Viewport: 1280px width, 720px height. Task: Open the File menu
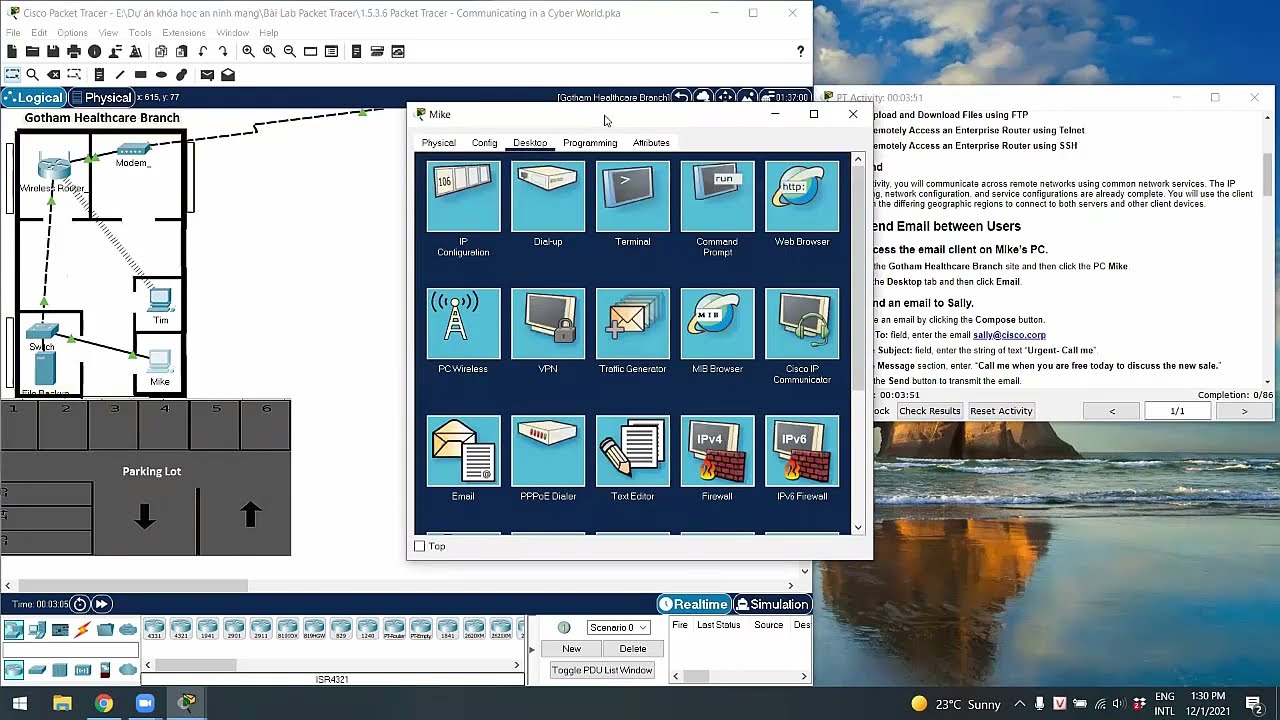tap(13, 33)
